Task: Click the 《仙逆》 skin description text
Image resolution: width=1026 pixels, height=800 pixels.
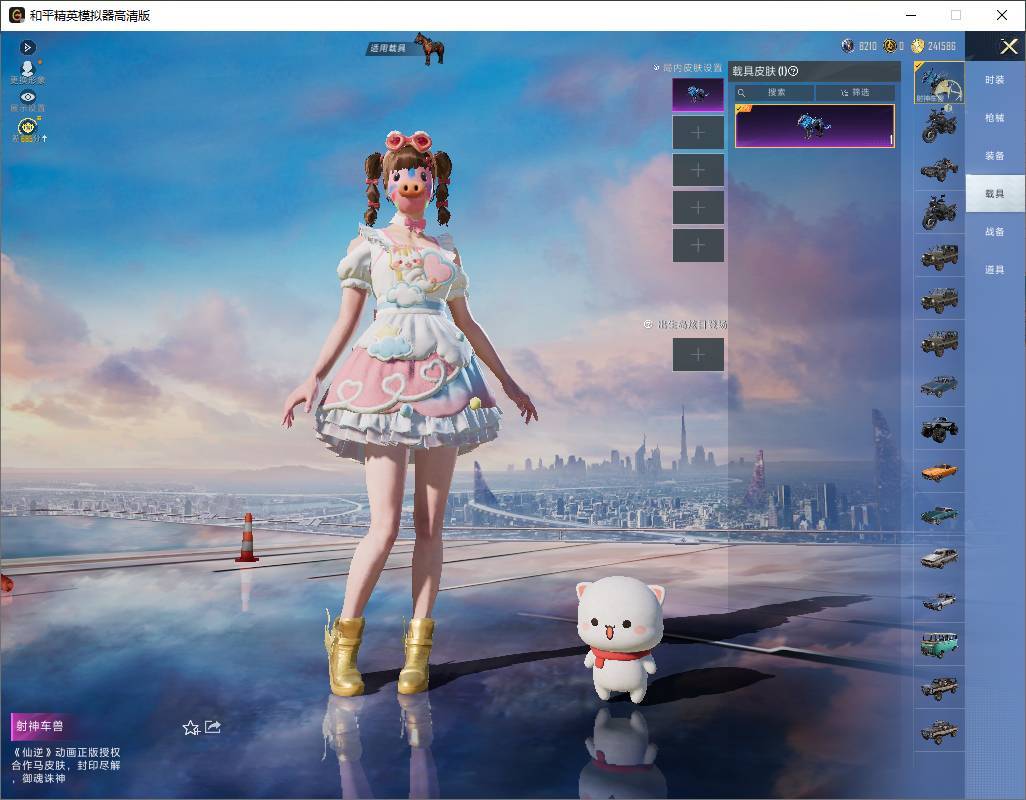Action: click(65, 765)
